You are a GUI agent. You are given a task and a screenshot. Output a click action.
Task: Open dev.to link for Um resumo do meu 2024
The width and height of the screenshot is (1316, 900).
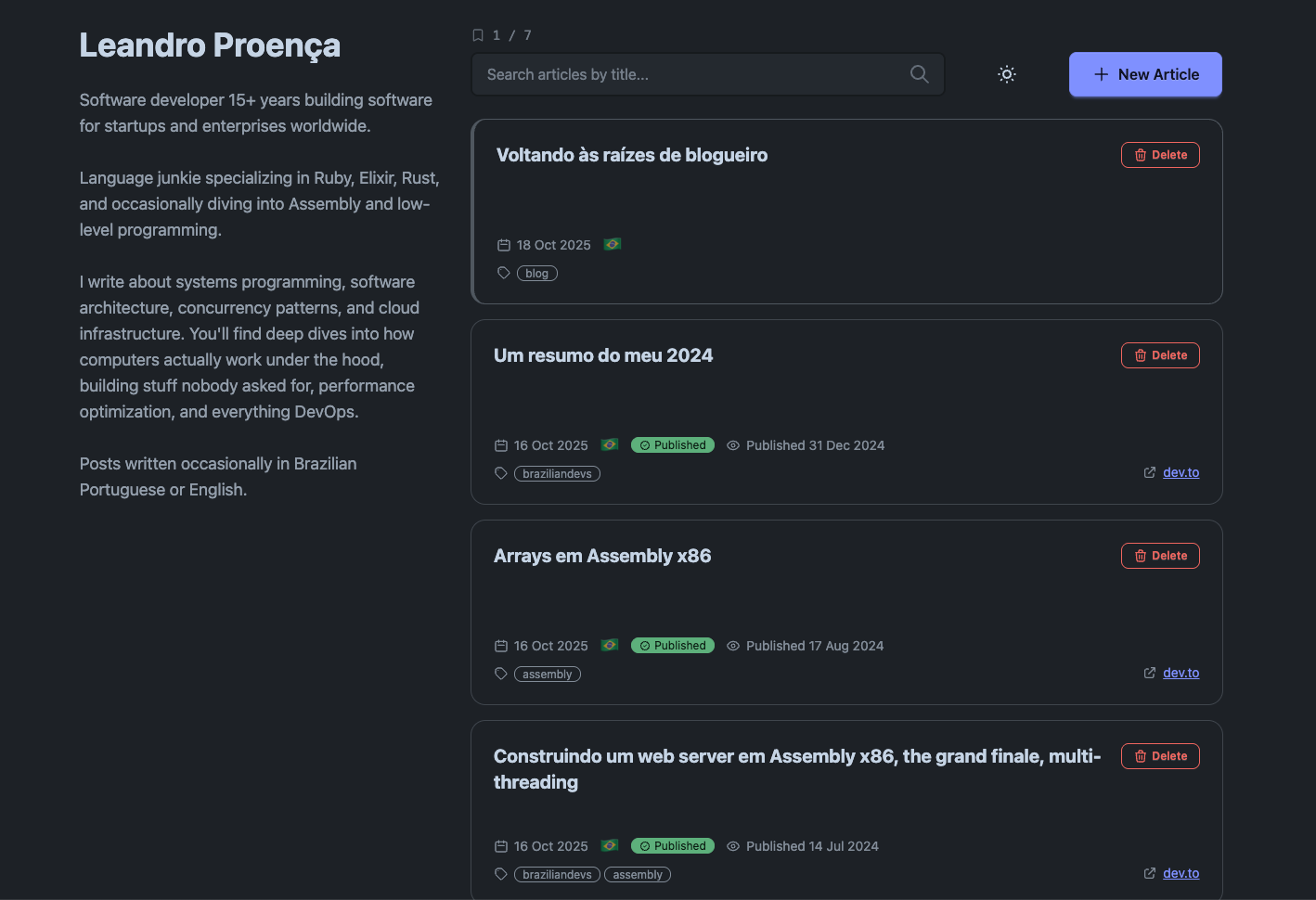click(1181, 472)
